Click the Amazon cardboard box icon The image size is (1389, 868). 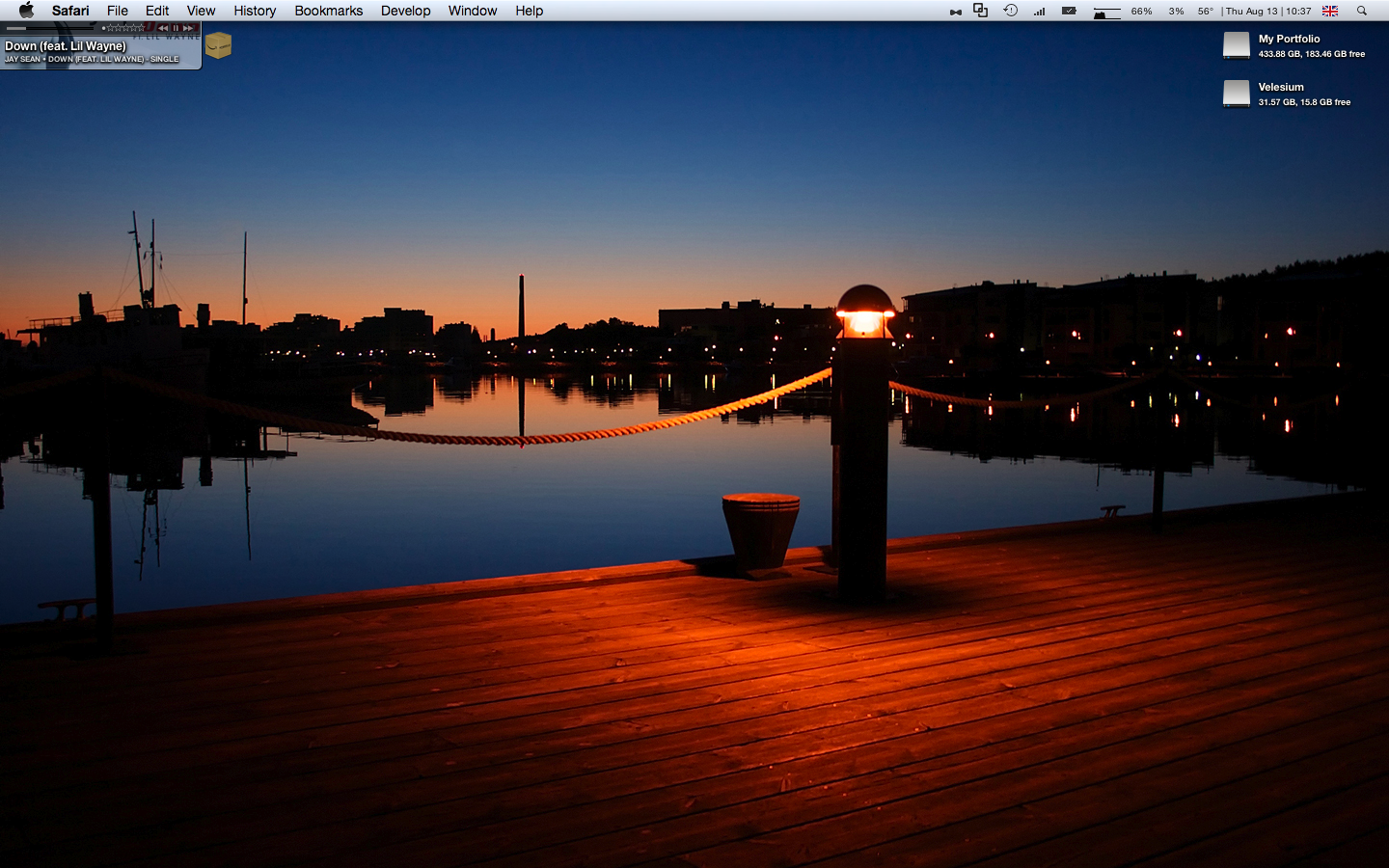click(218, 45)
